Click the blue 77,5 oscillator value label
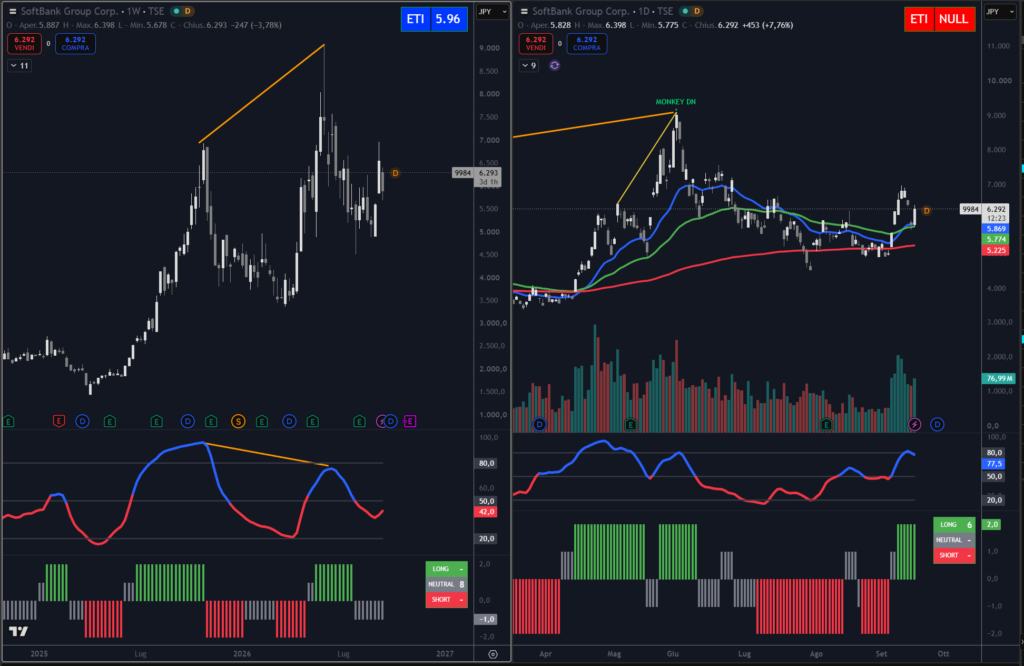Viewport: 1024px width, 666px height. click(994, 464)
